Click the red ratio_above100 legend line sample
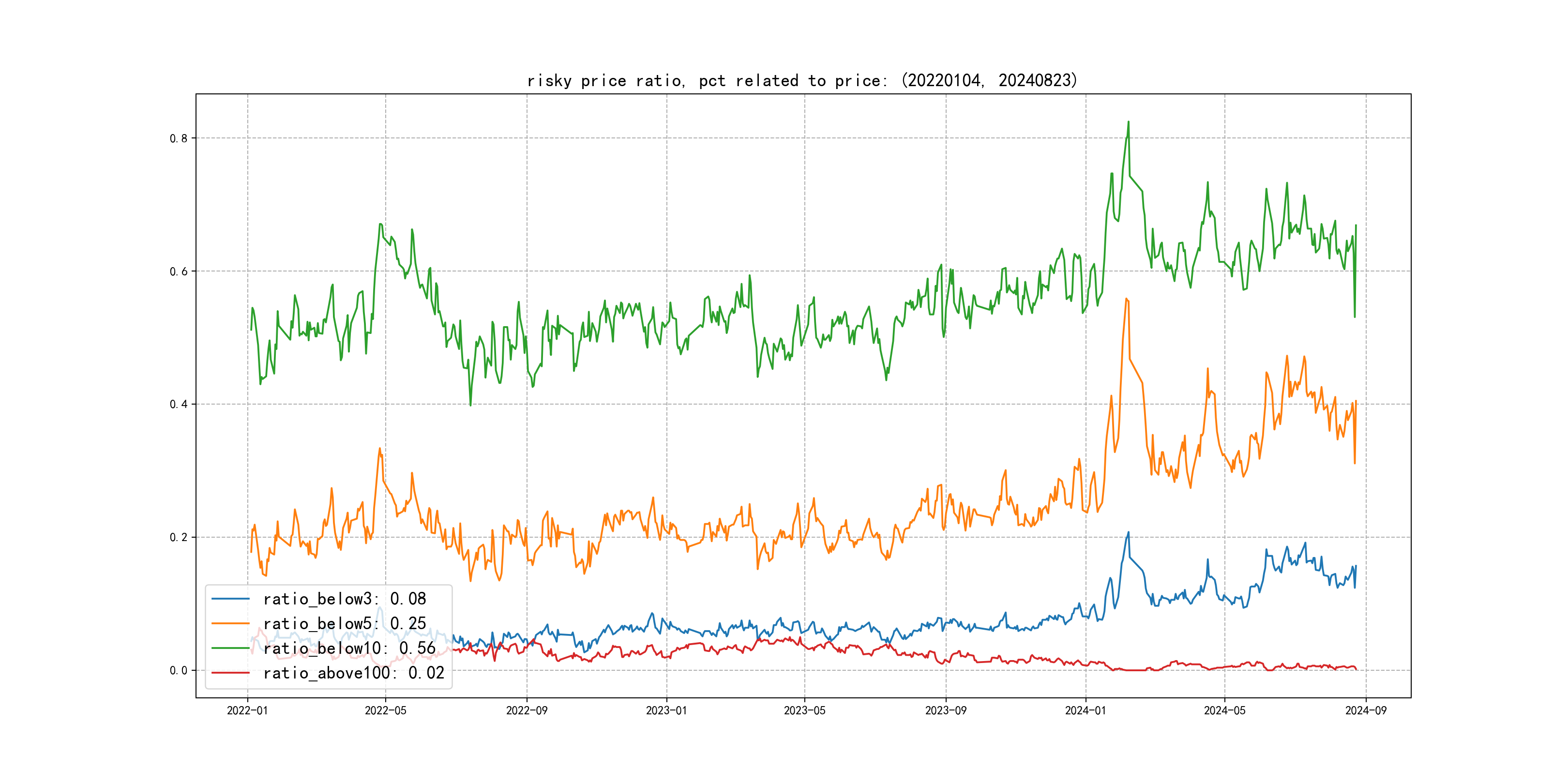The width and height of the screenshot is (1568, 784). click(230, 673)
